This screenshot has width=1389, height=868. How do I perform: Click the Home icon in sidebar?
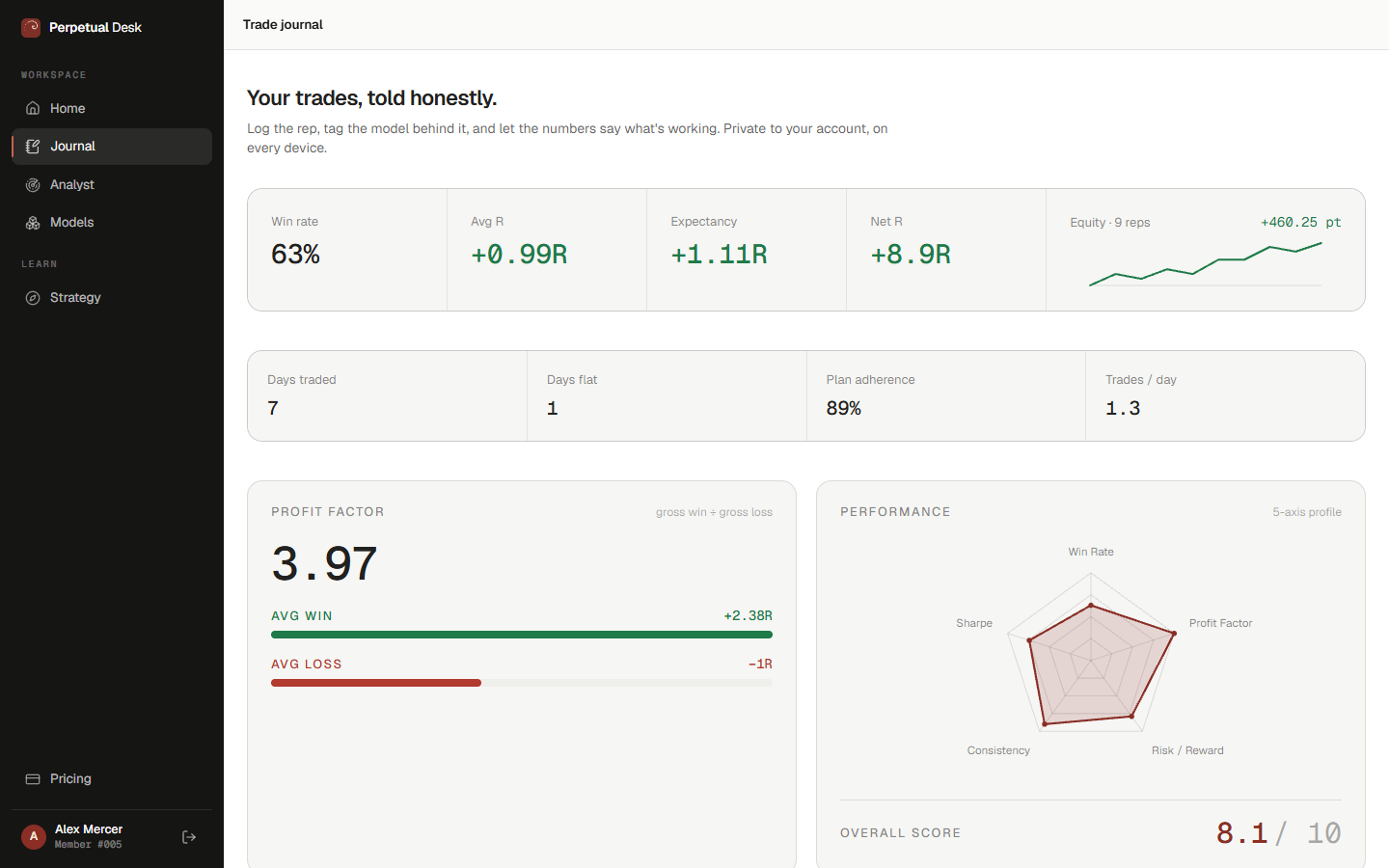pos(33,108)
